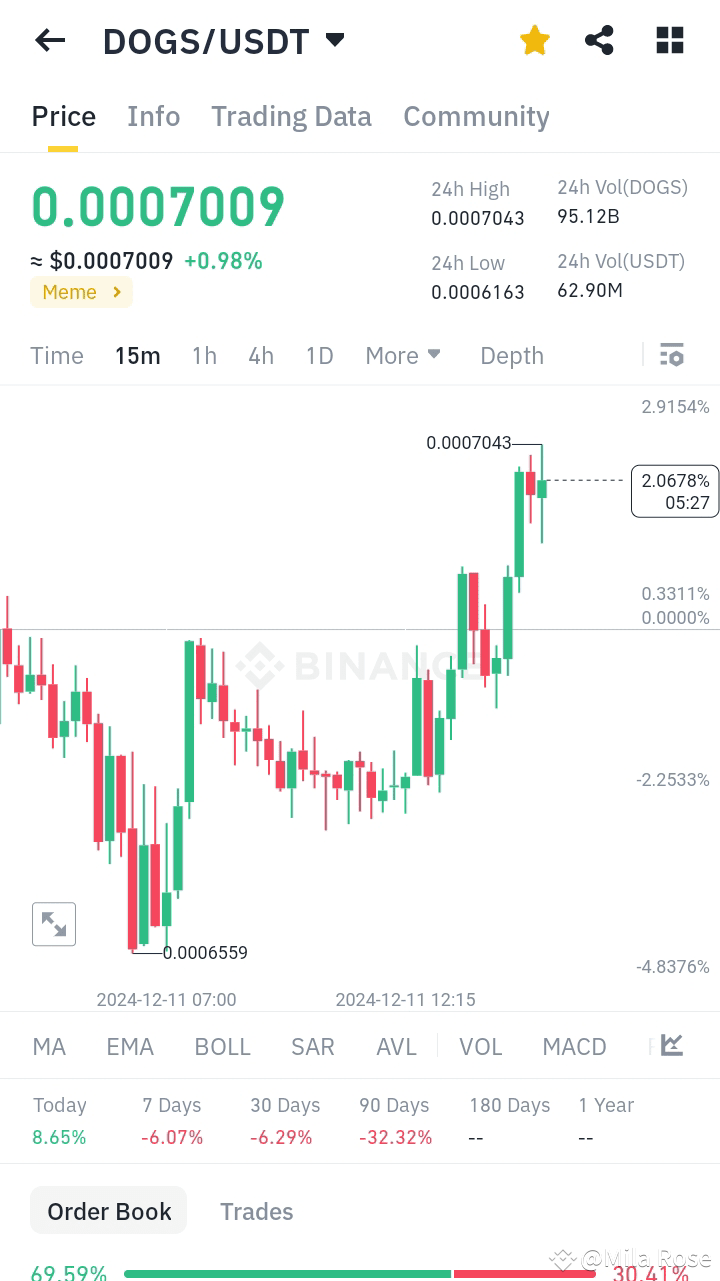Switch to the Trading Data tab
The width and height of the screenshot is (720, 1281).
(291, 117)
